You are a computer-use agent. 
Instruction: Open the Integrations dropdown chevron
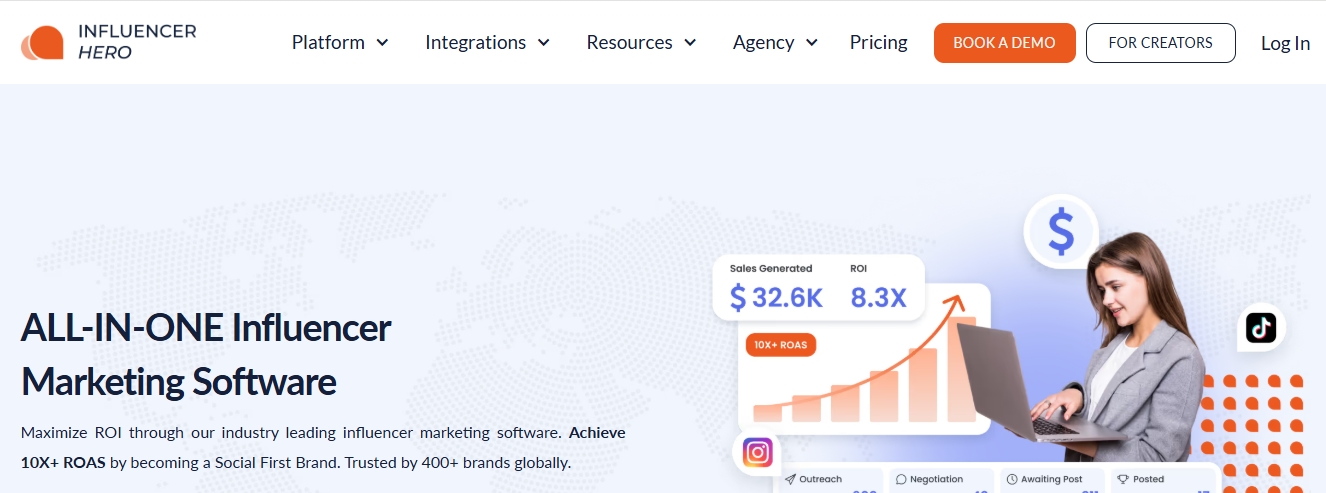pos(544,43)
